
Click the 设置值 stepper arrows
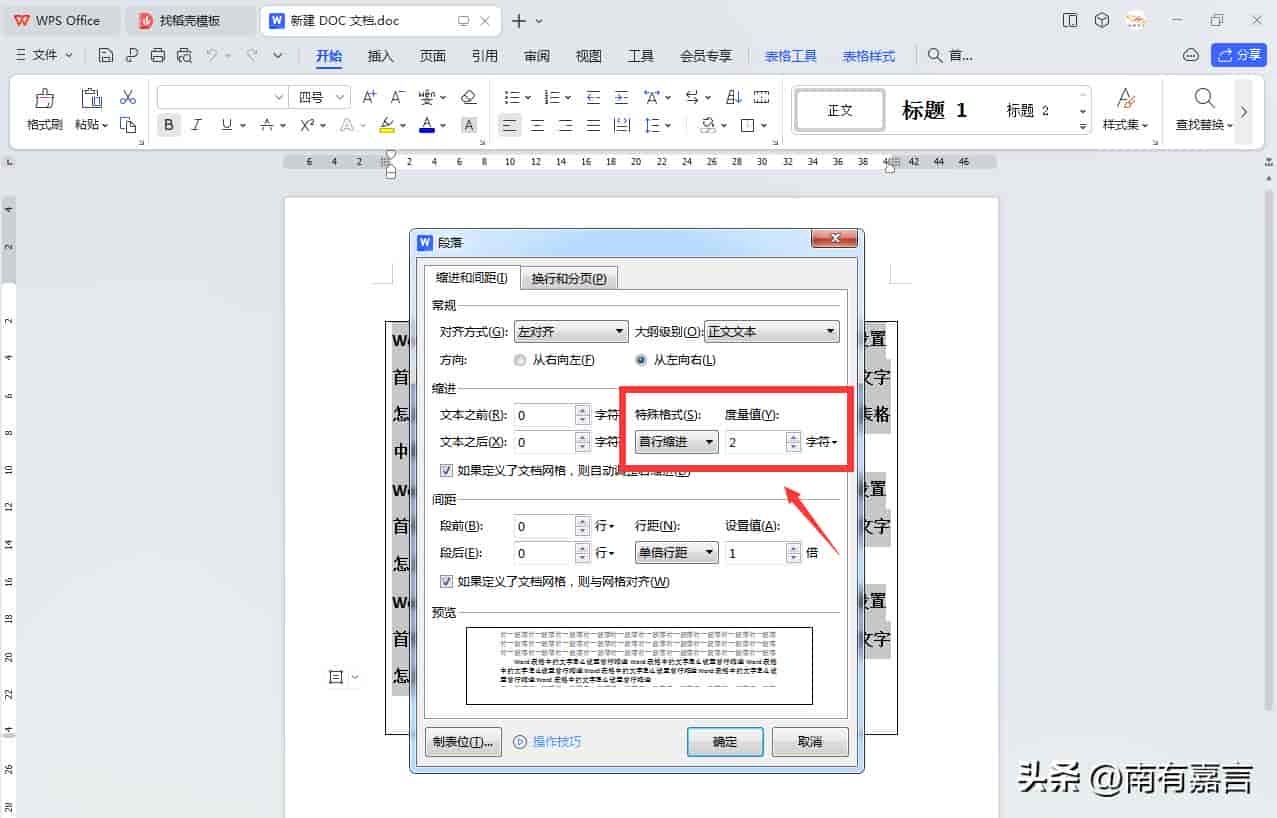[x=794, y=552]
